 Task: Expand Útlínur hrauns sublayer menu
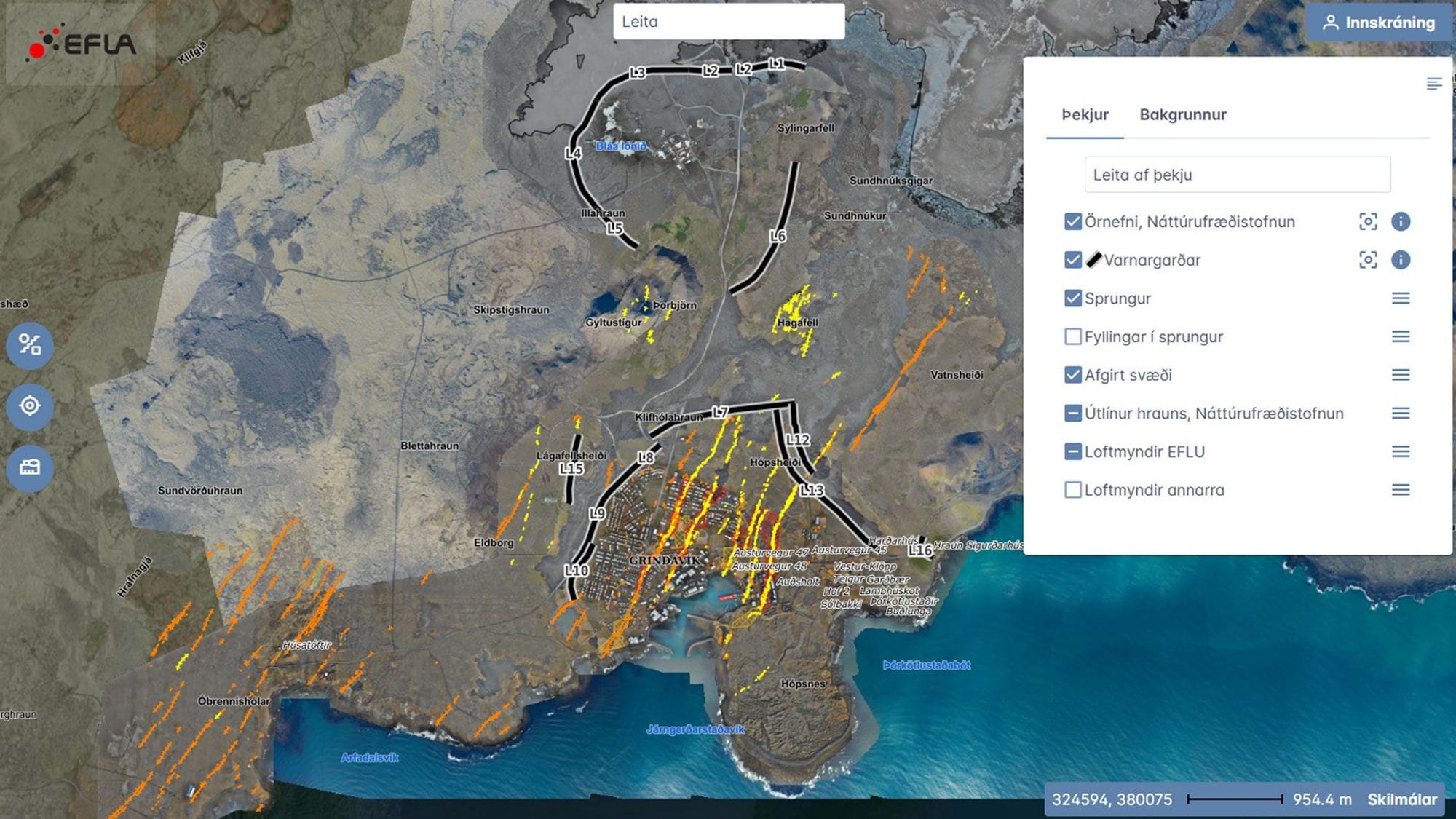pyautogui.click(x=1401, y=414)
